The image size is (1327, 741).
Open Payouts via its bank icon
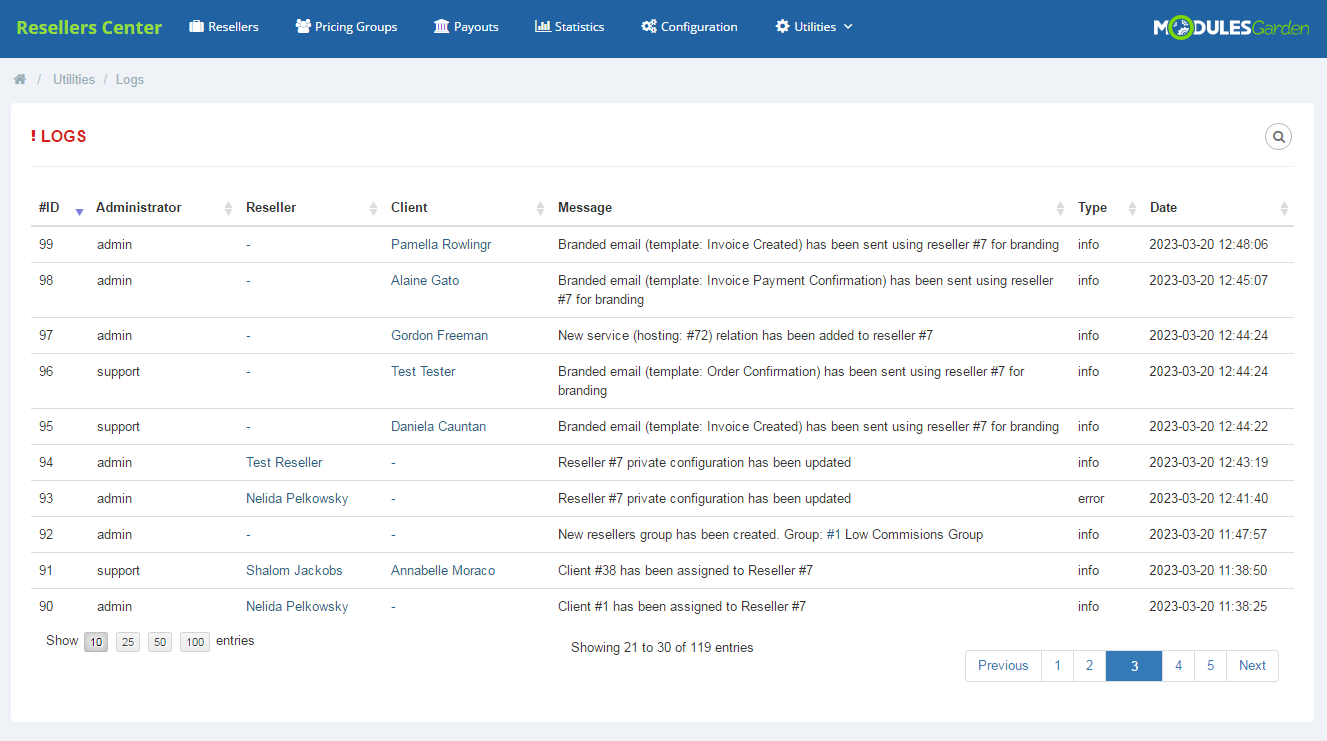(x=439, y=26)
